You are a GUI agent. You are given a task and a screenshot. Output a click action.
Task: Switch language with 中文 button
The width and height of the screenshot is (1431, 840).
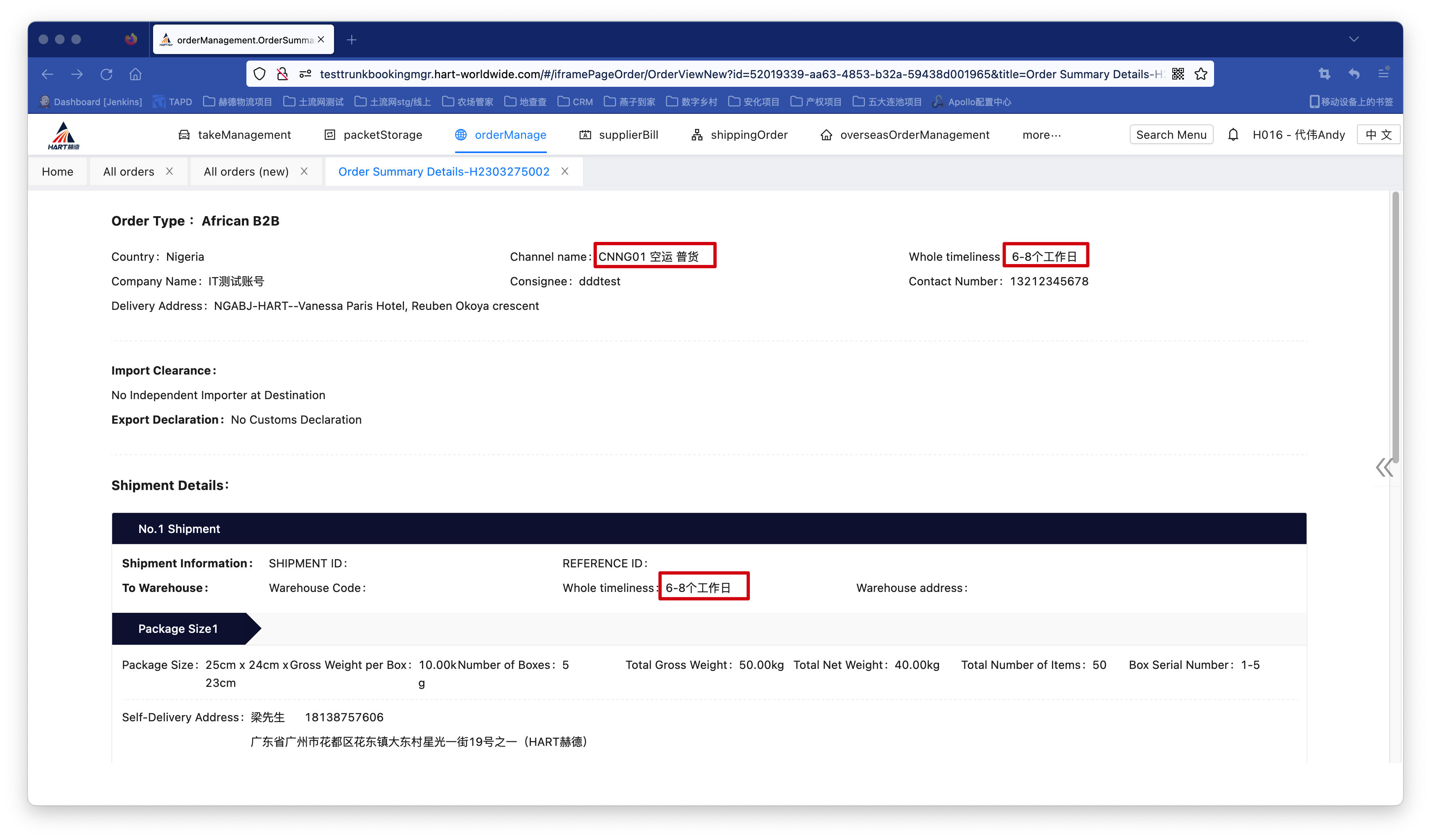tap(1378, 135)
